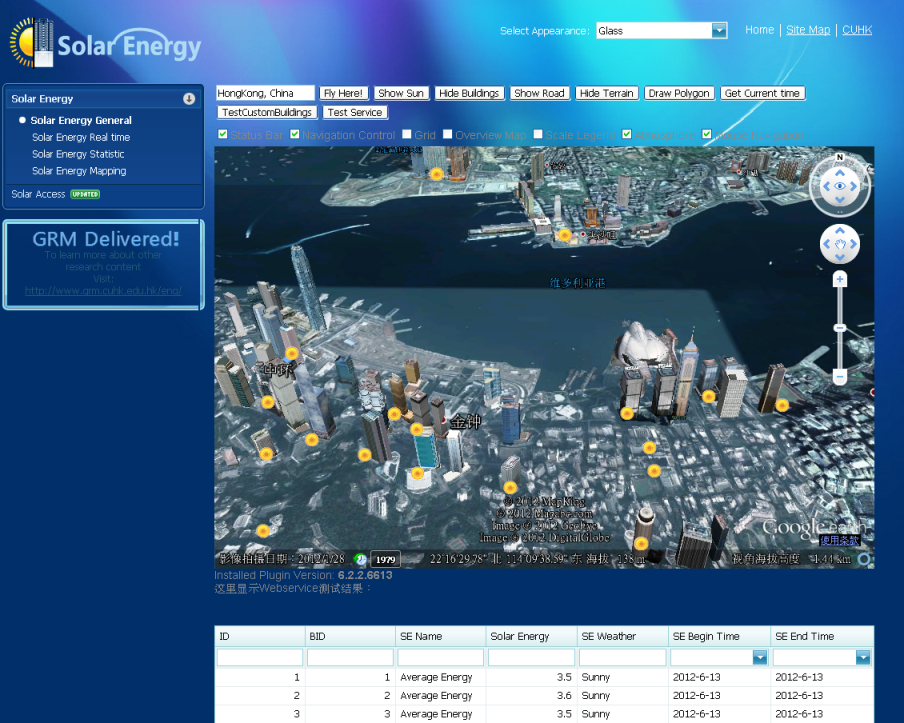Click the hand icon in the move joystick
This screenshot has height=723, width=904.
839,244
